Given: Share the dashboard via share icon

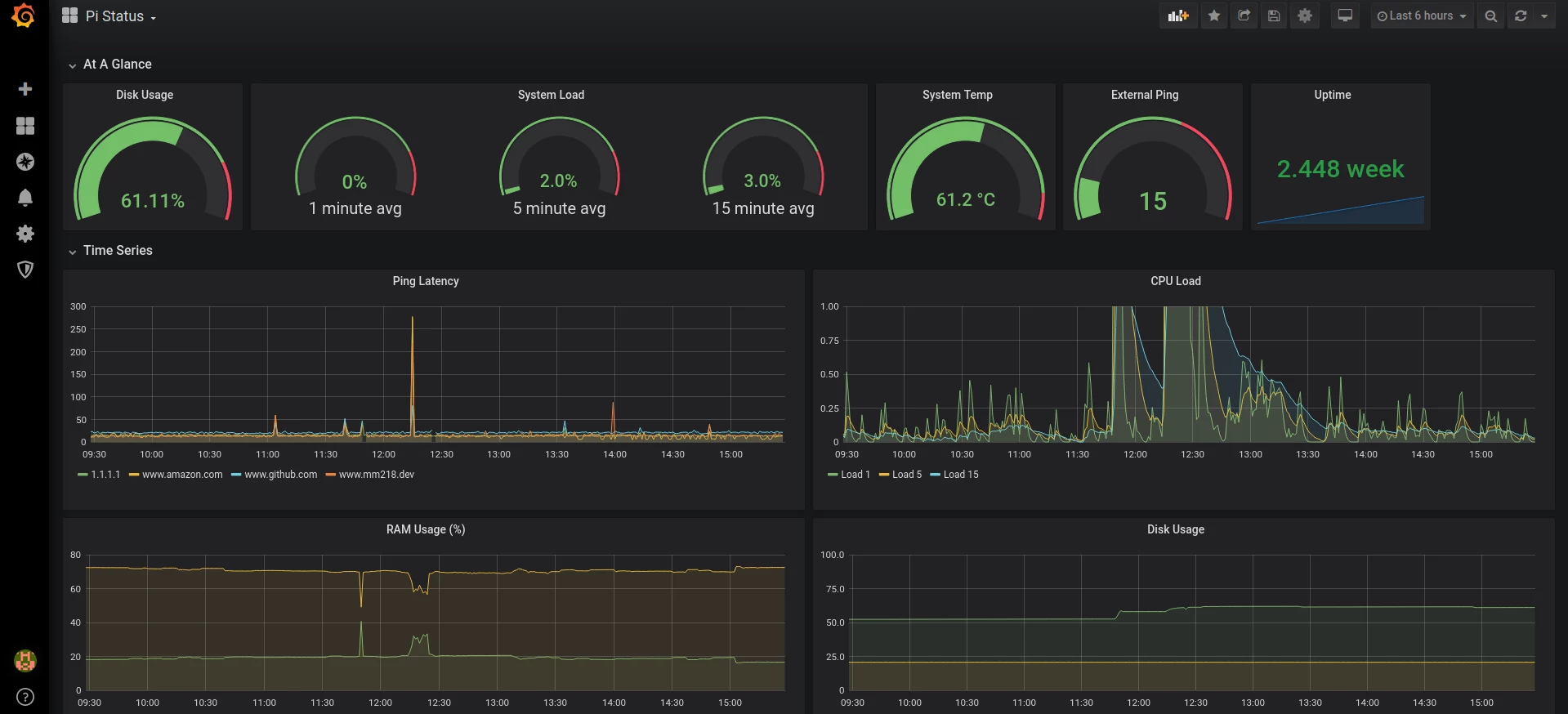Looking at the screenshot, I should 1244,16.
